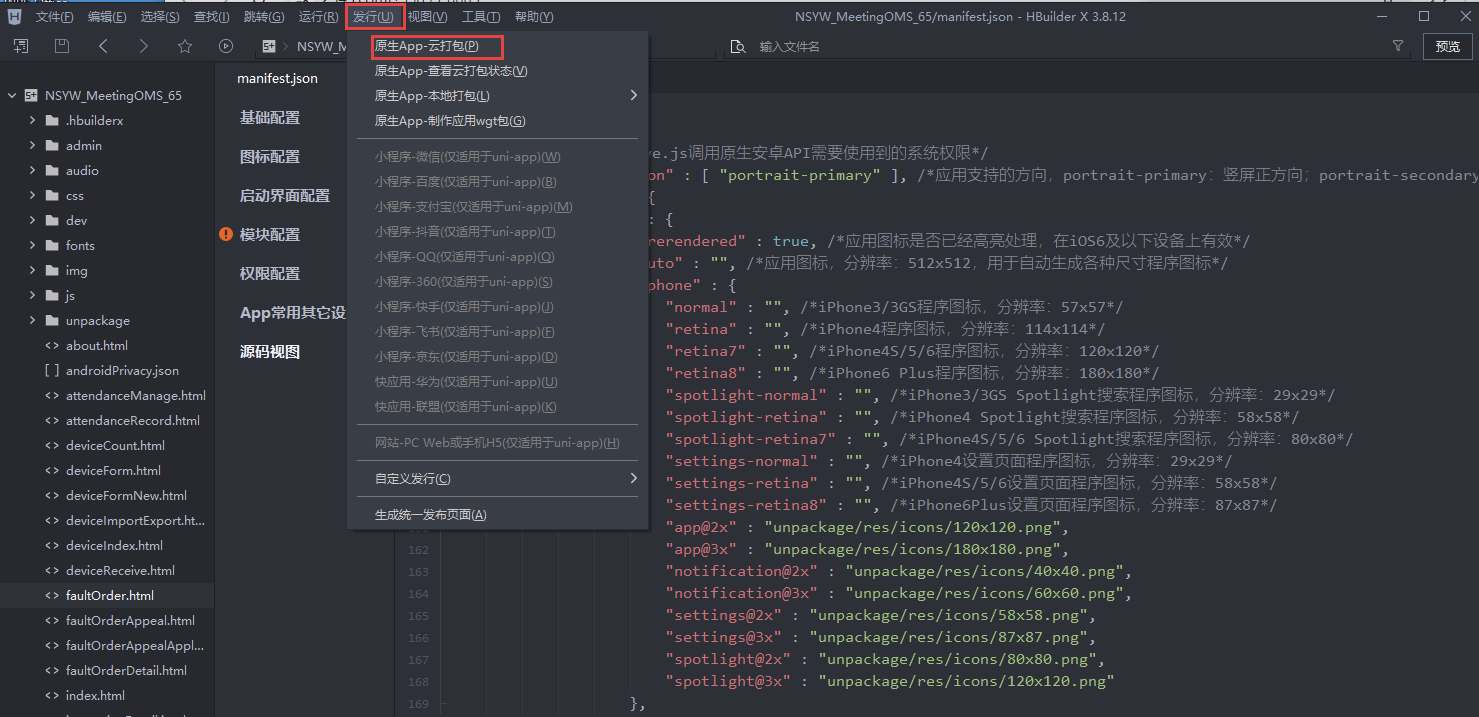This screenshot has width=1479, height=717.
Task: Open 源码视图 section
Action: pos(270,352)
